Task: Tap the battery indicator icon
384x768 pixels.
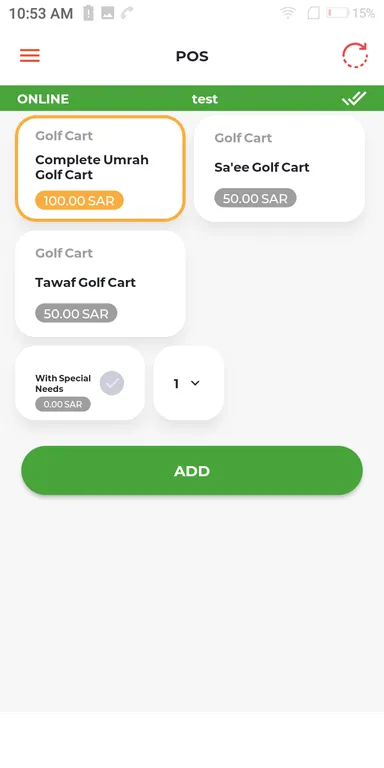Action: (x=337, y=13)
